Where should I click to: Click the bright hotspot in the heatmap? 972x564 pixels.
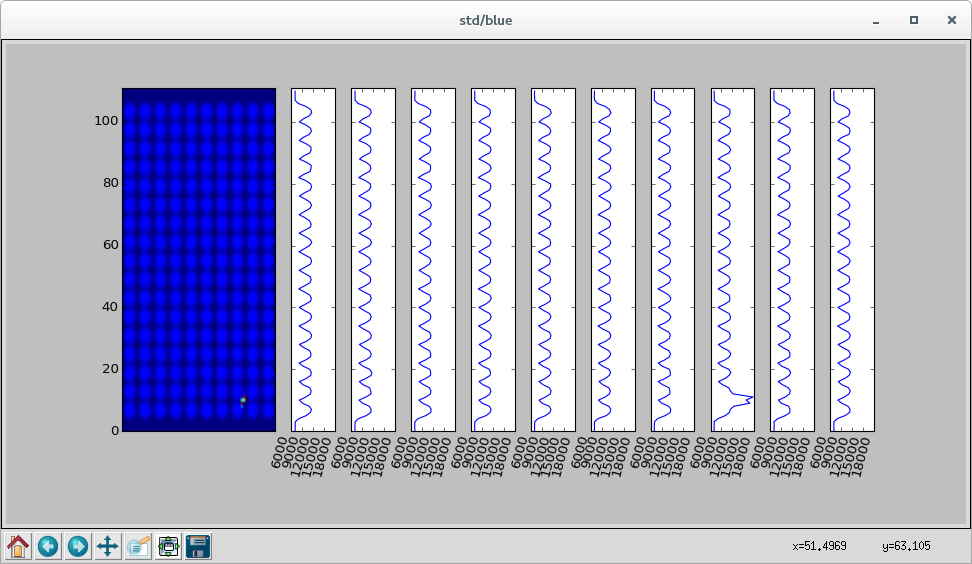tap(243, 400)
